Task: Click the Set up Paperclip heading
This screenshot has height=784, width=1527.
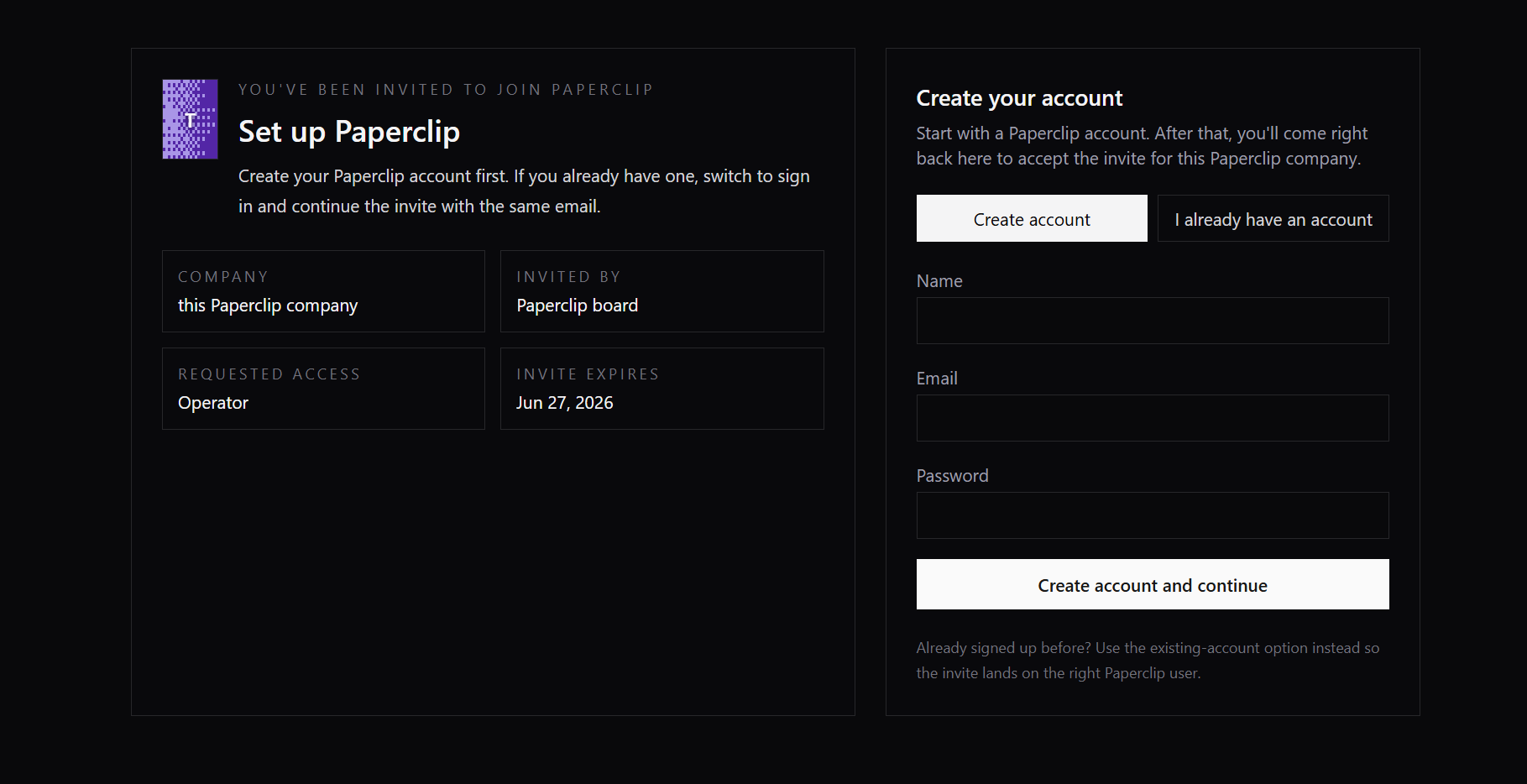Action: click(349, 132)
